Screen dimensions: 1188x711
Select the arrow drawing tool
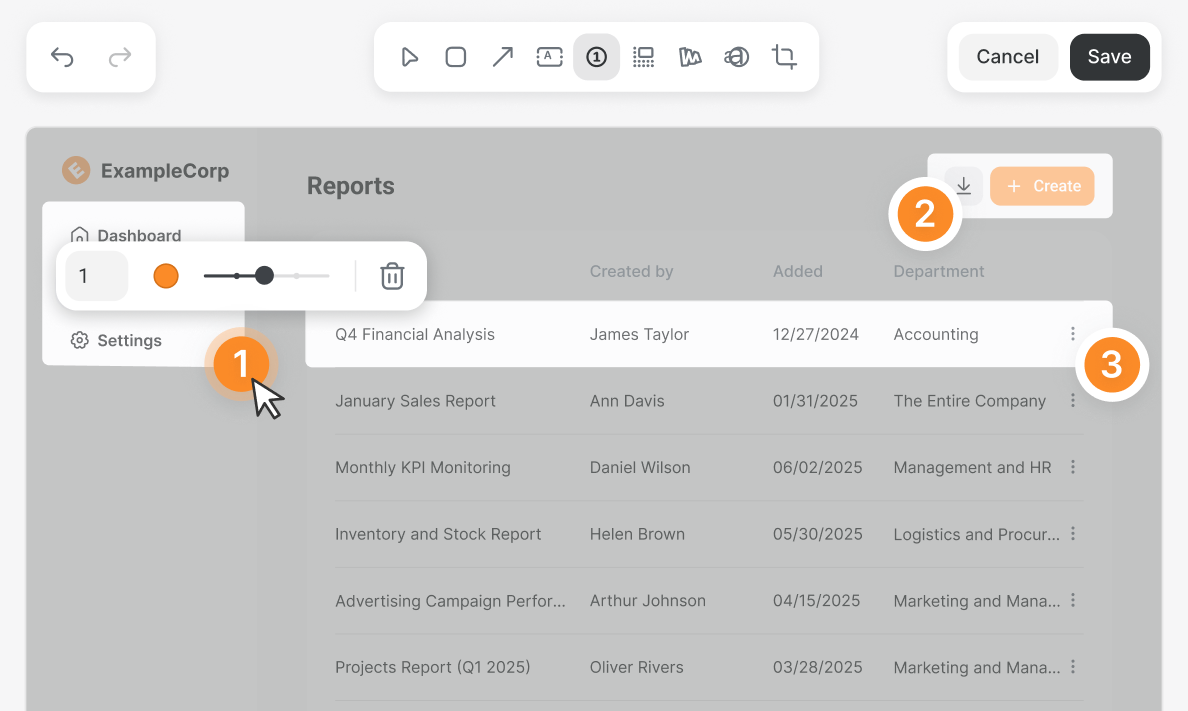[502, 57]
